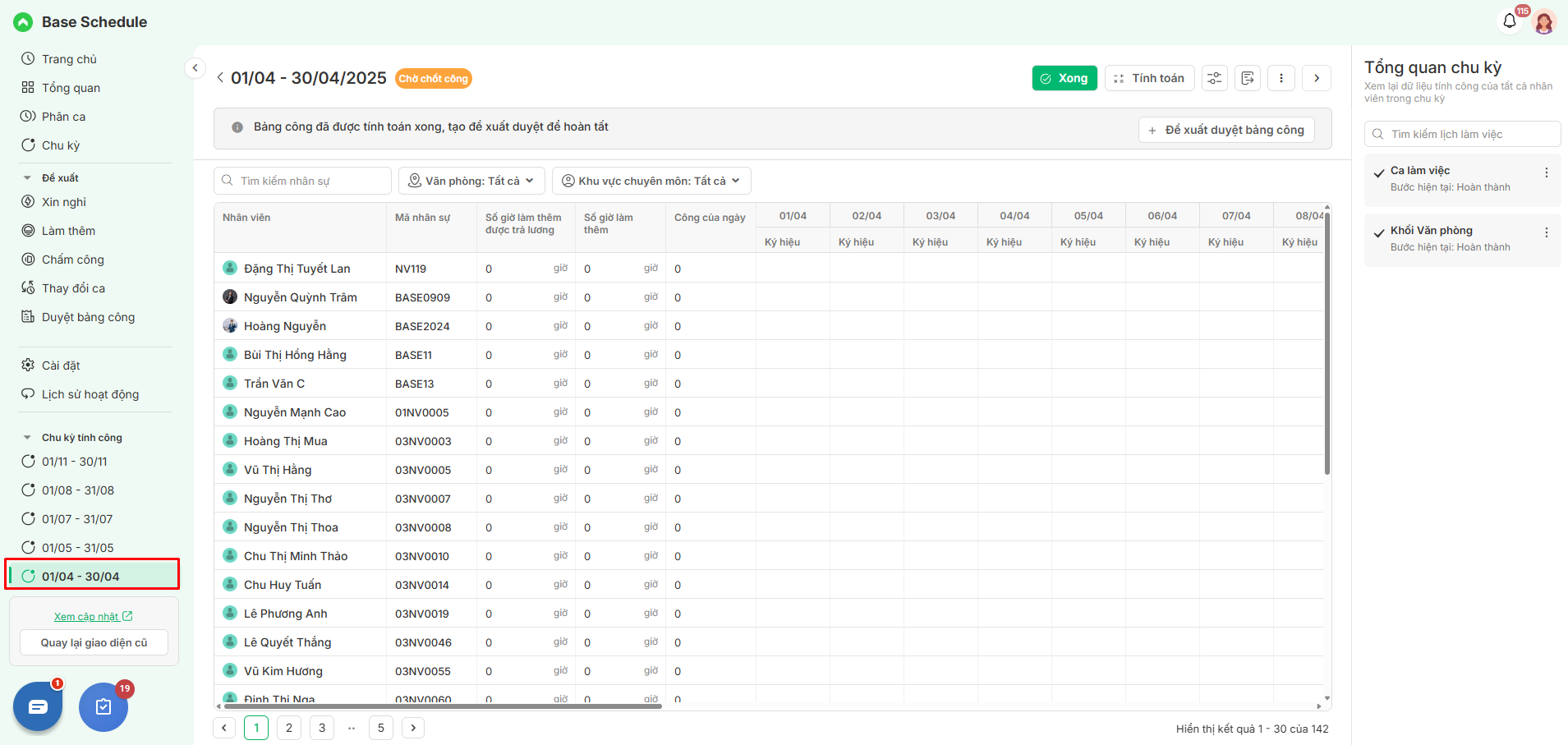
Task: Click the 01/04 column header
Action: 793,216
